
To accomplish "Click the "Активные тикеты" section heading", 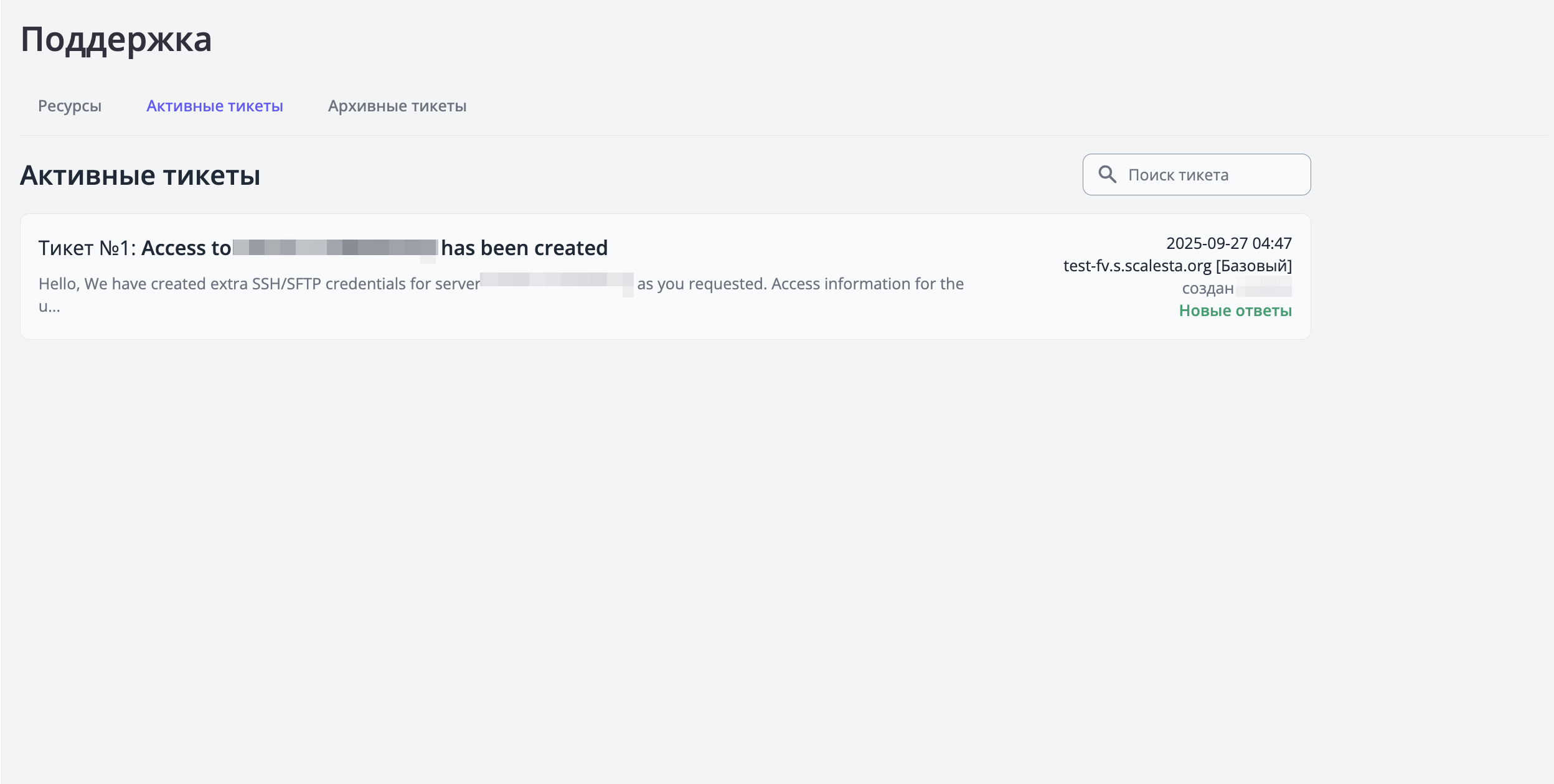I will 139,175.
